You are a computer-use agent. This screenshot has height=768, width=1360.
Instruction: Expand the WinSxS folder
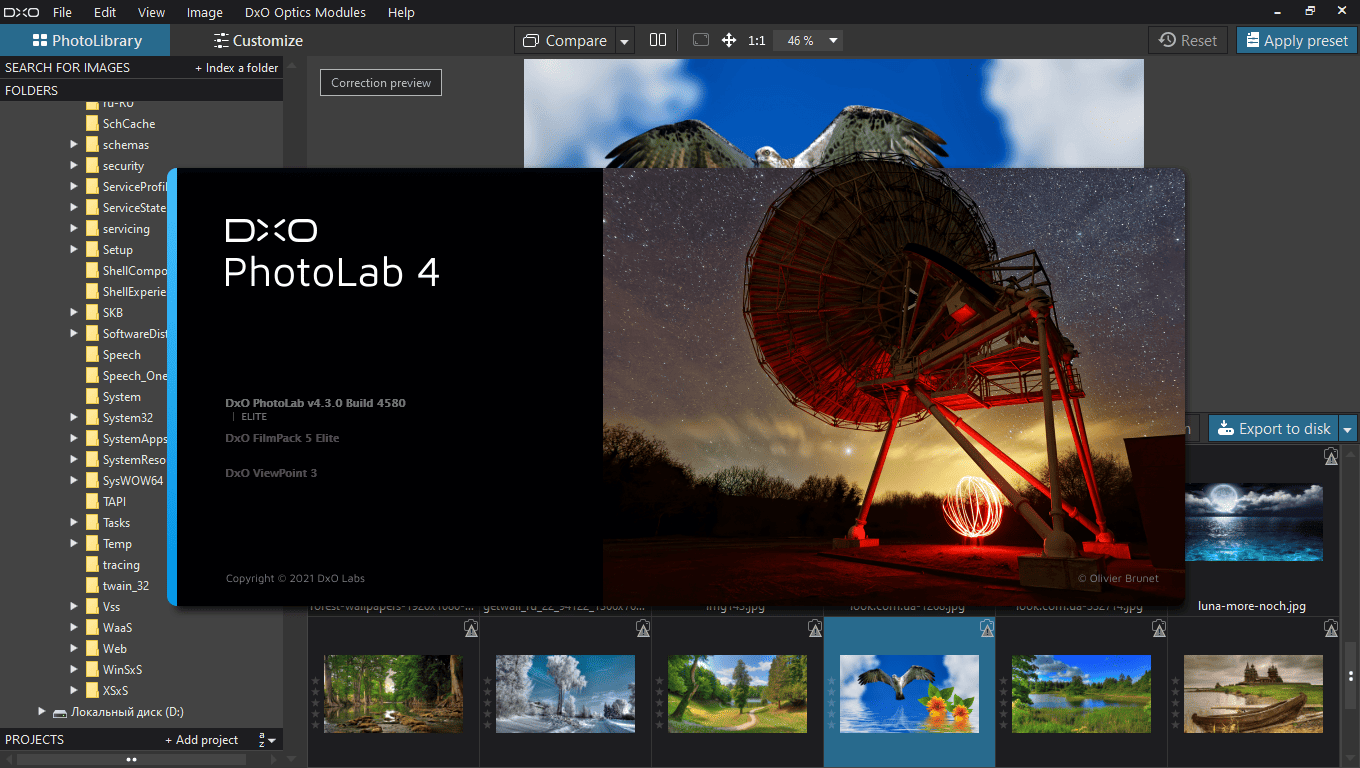click(74, 670)
